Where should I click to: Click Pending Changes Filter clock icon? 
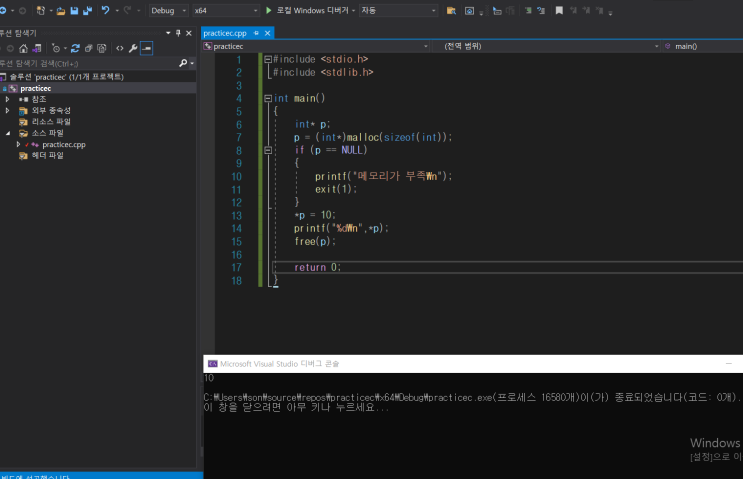(56, 48)
